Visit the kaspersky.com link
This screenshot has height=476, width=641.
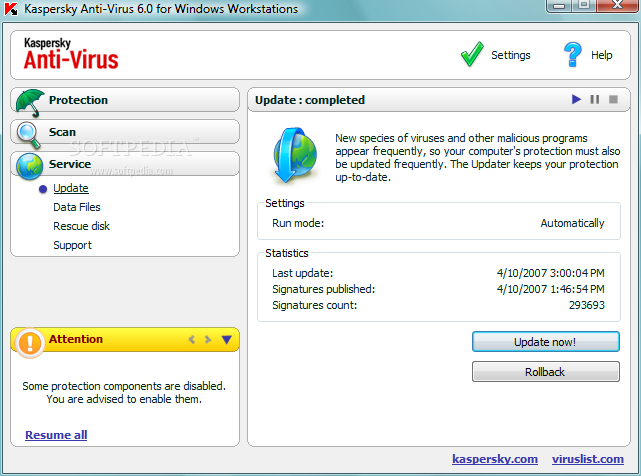coord(495,459)
